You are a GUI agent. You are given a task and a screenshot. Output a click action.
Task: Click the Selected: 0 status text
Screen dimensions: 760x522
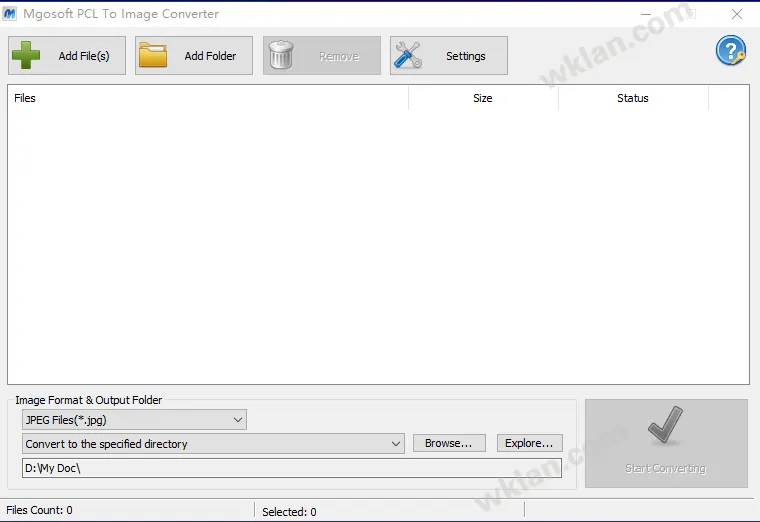tap(289, 512)
